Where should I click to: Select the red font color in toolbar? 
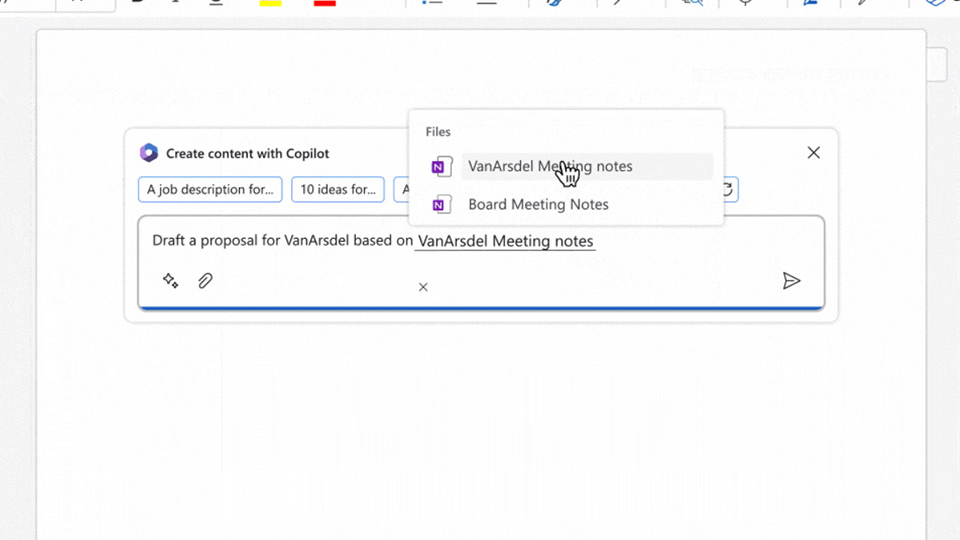click(x=324, y=3)
